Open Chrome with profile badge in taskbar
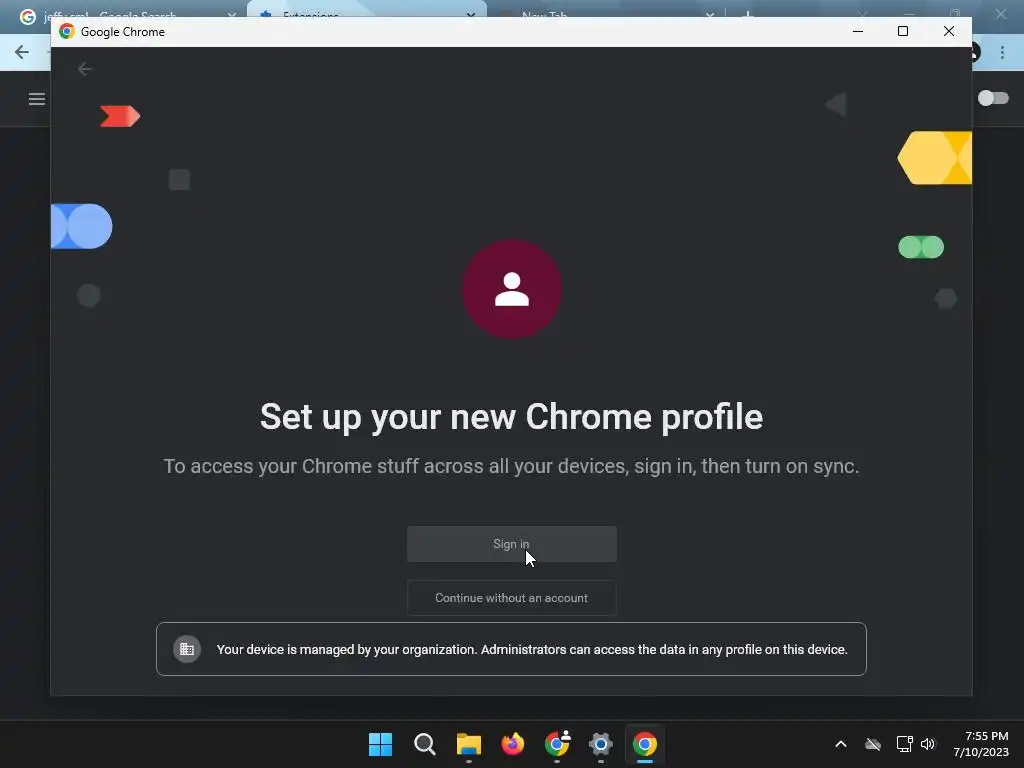1024x768 pixels. pos(557,744)
